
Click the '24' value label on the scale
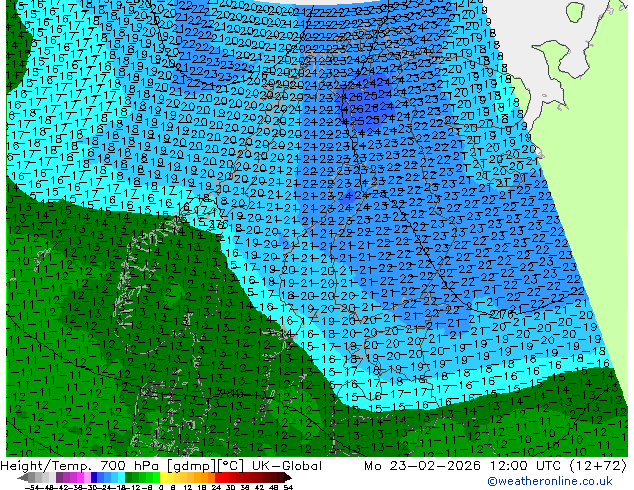216,487
